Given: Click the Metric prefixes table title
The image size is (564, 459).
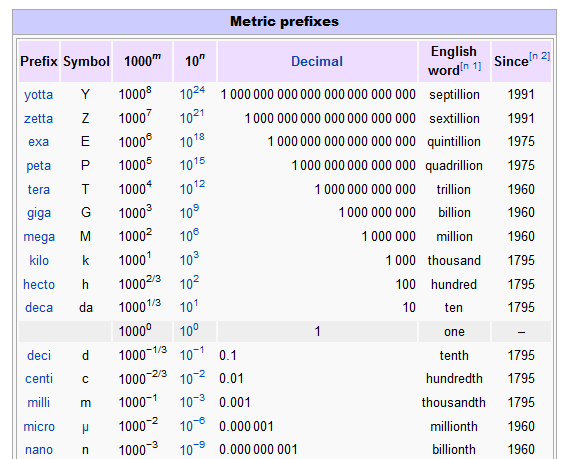Looking at the screenshot, I should coord(284,22).
